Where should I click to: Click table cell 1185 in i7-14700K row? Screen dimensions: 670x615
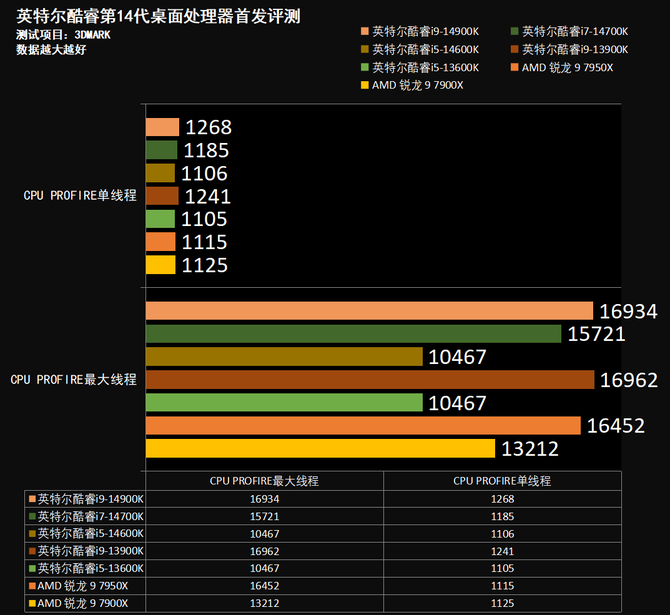(x=502, y=516)
